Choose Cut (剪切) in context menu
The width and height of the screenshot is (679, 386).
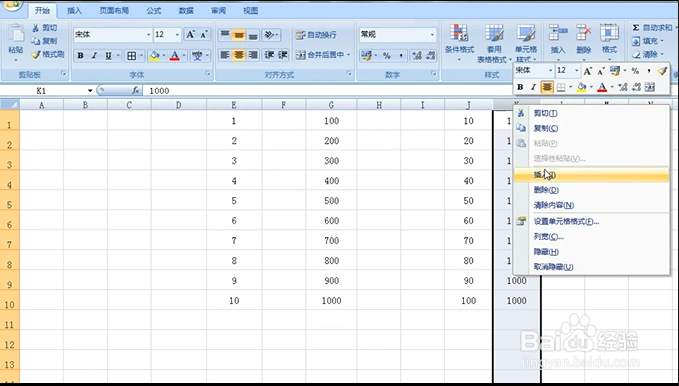[x=591, y=113]
